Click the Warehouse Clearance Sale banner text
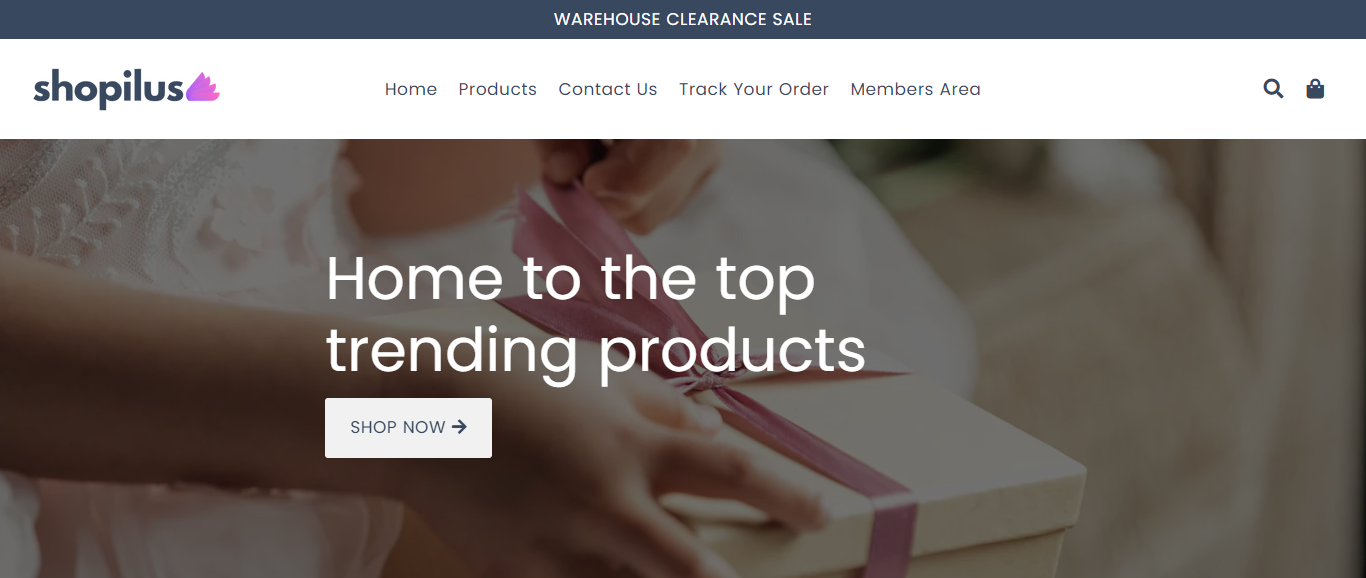 tap(683, 19)
